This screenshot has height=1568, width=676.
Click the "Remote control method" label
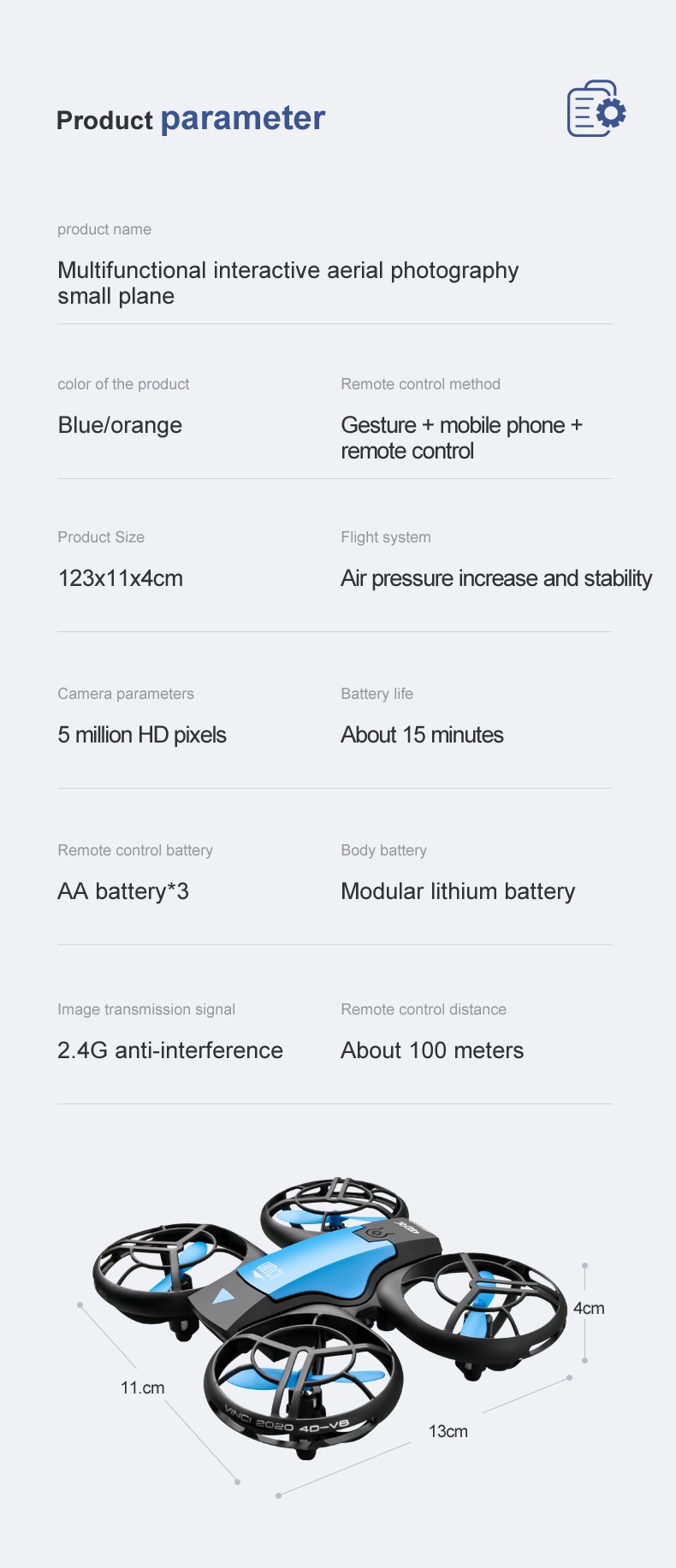(x=420, y=384)
